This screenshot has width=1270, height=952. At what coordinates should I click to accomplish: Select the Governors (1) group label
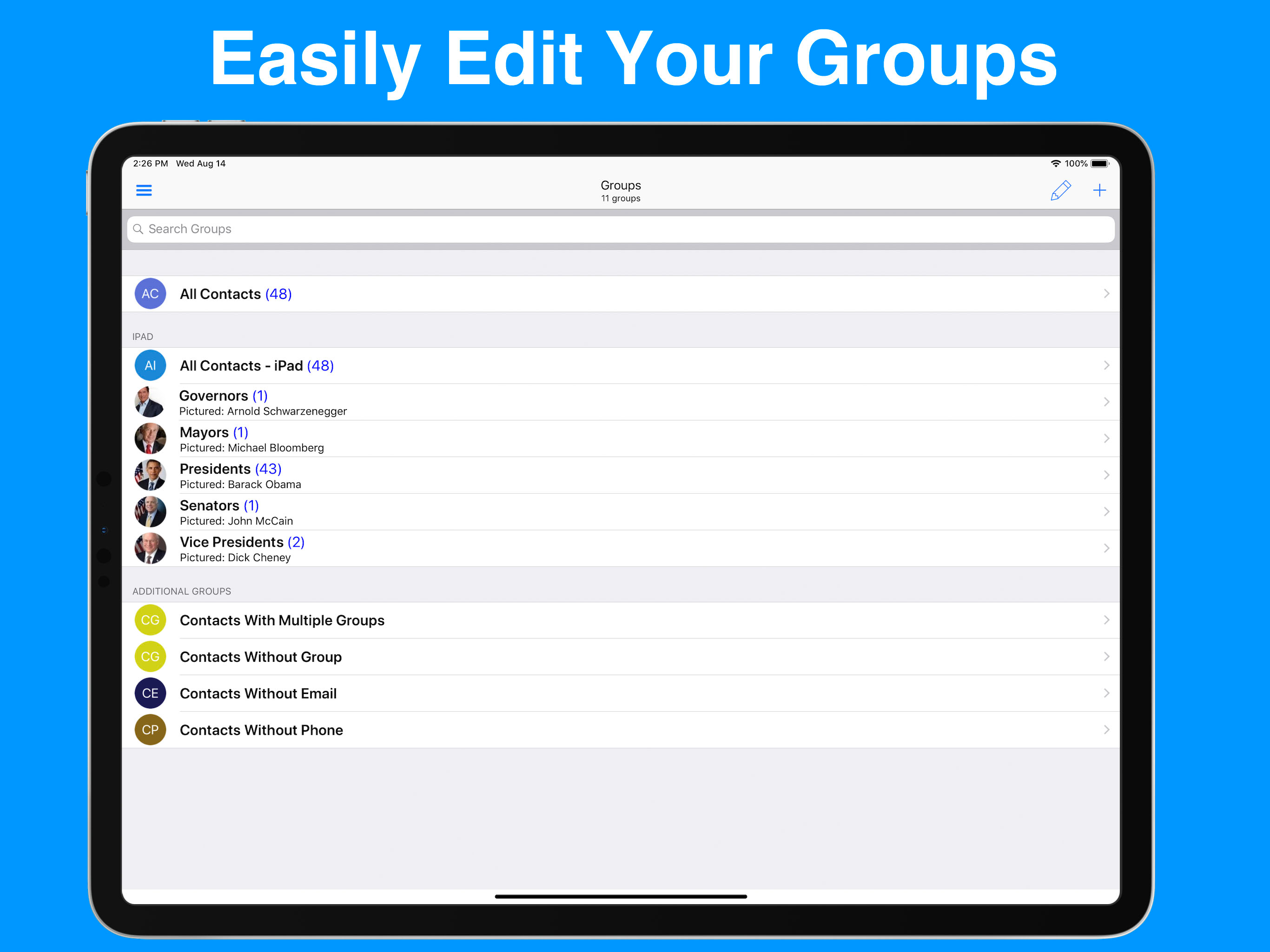[x=223, y=396]
